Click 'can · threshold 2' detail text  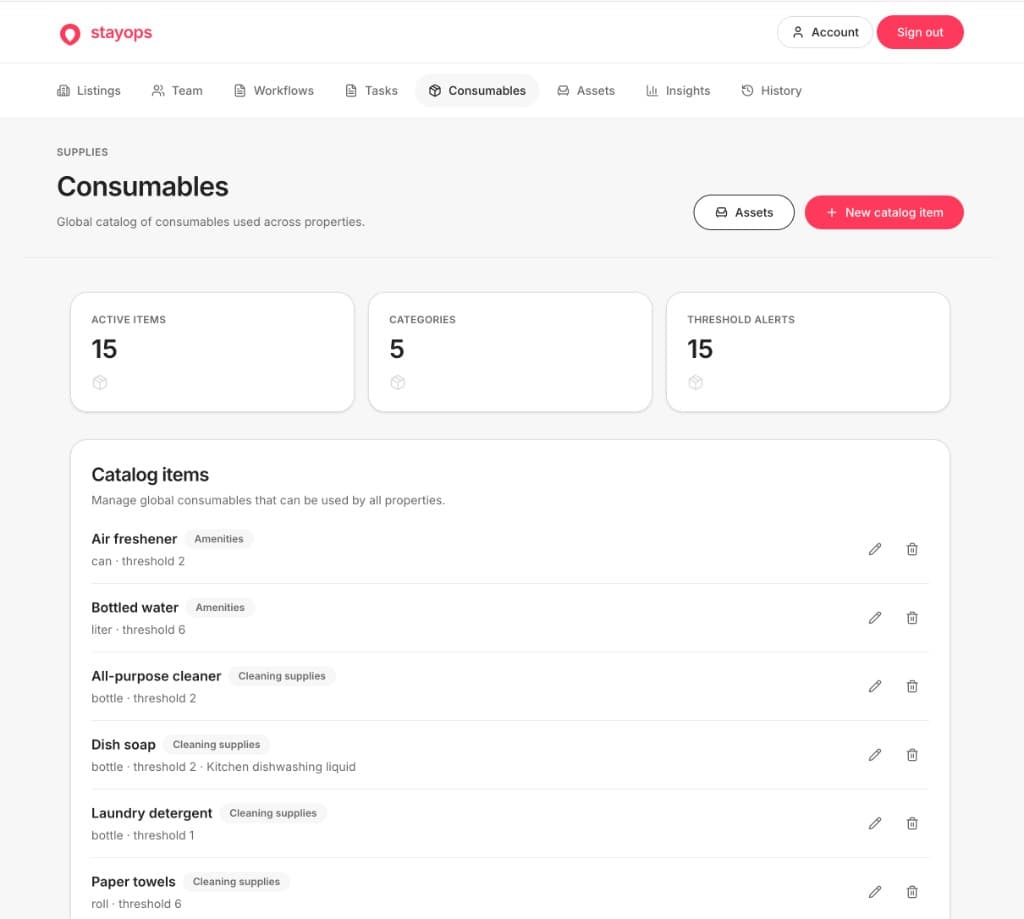click(x=138, y=561)
